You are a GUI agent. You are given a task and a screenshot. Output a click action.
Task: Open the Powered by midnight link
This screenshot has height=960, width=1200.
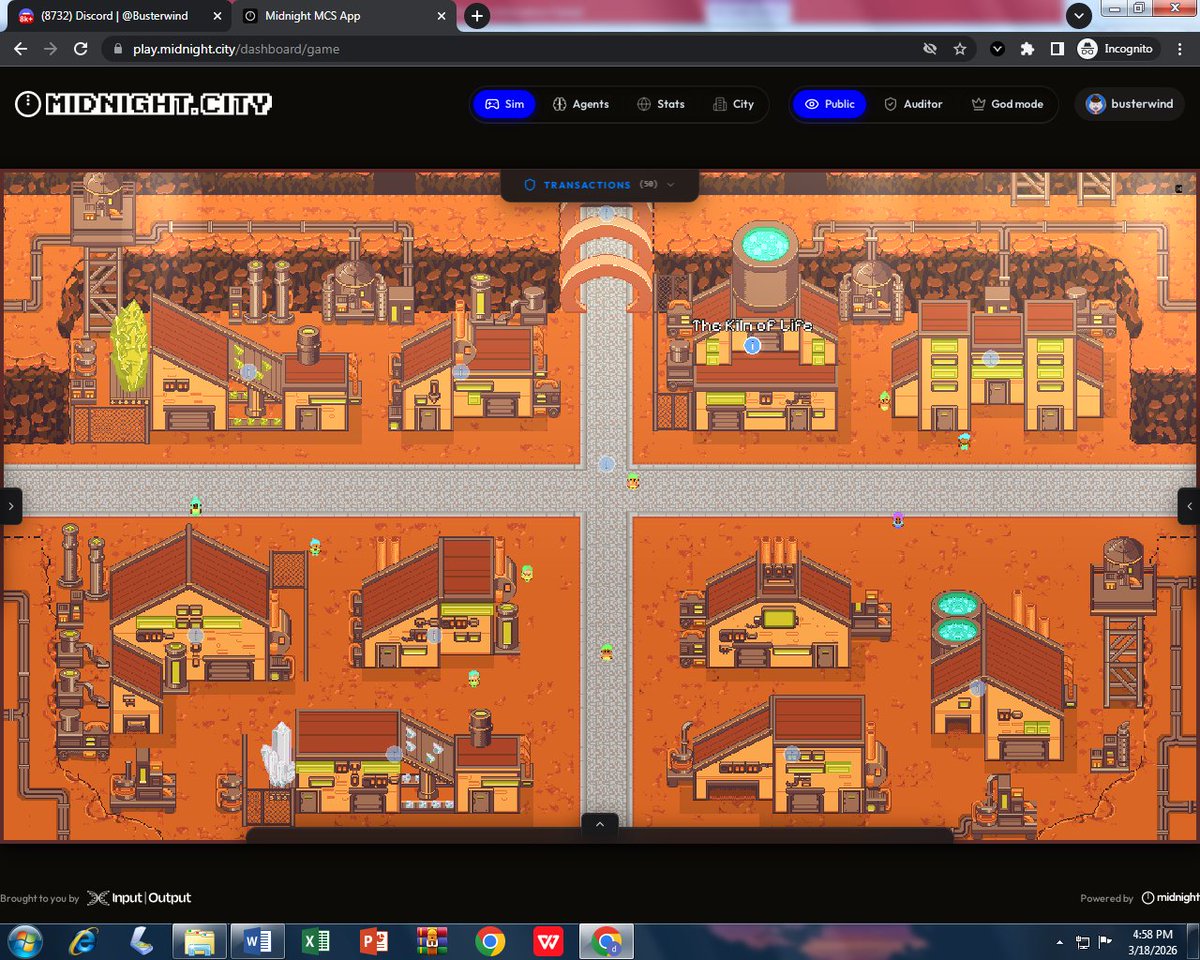pyautogui.click(x=1140, y=898)
